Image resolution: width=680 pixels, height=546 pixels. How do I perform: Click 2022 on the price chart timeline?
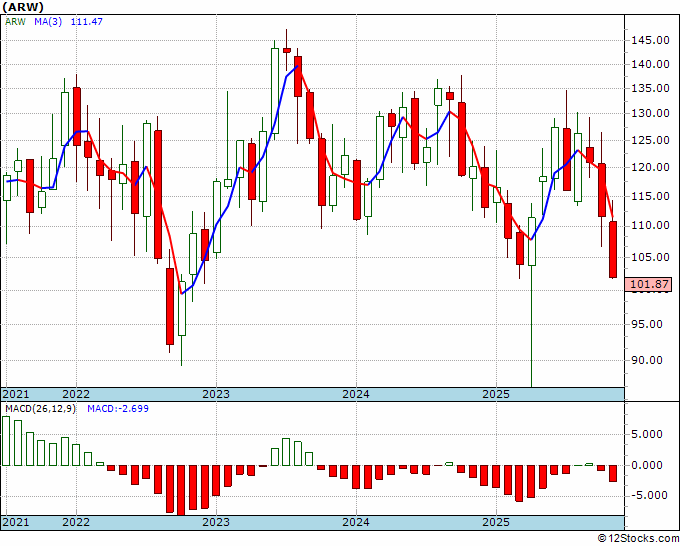click(x=76, y=394)
